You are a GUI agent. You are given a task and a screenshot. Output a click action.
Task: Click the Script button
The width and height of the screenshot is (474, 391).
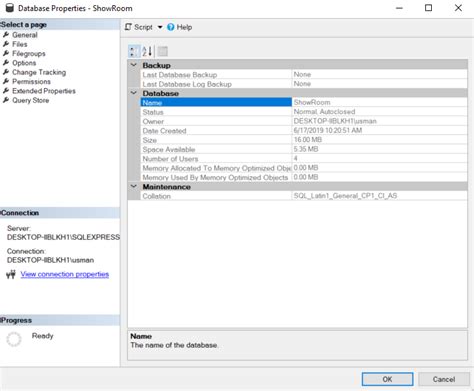pyautogui.click(x=139, y=27)
